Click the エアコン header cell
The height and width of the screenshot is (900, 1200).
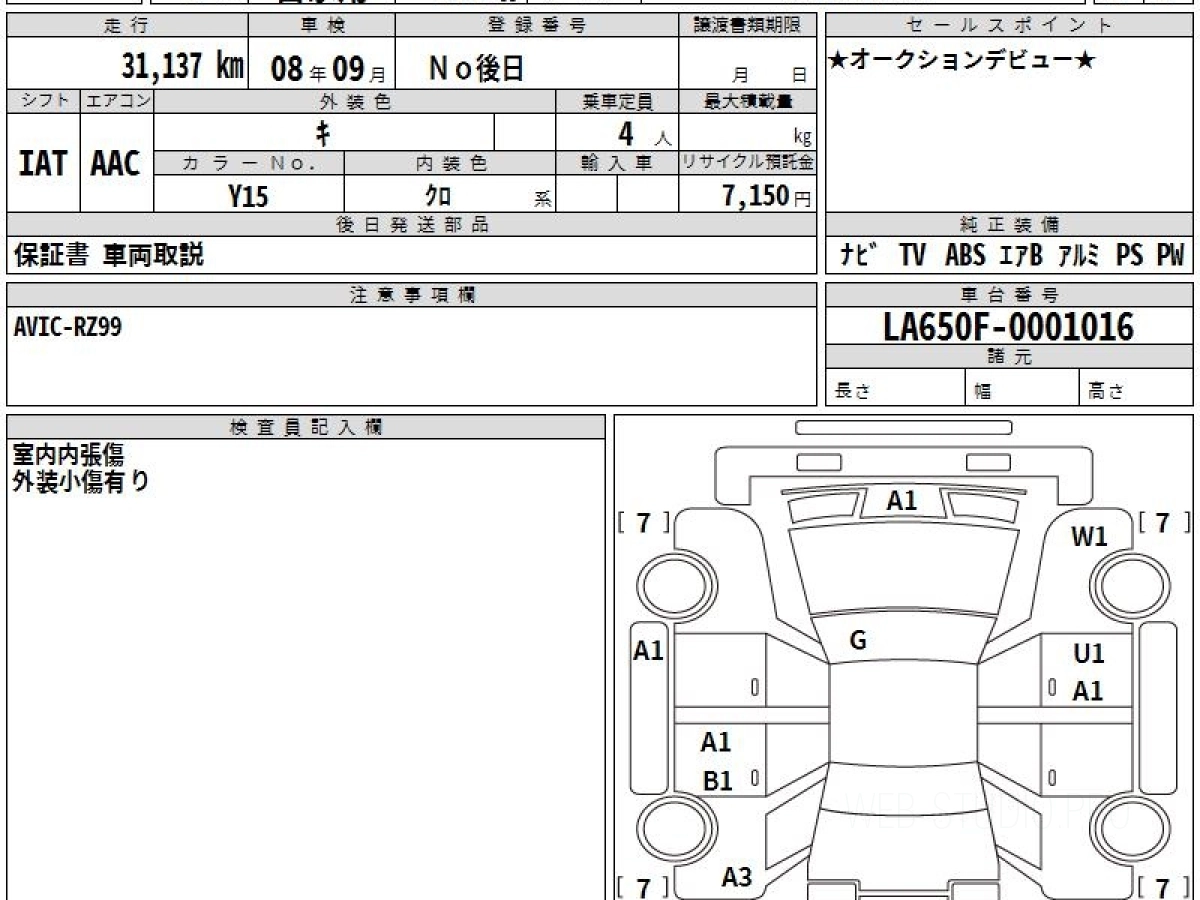(x=117, y=102)
